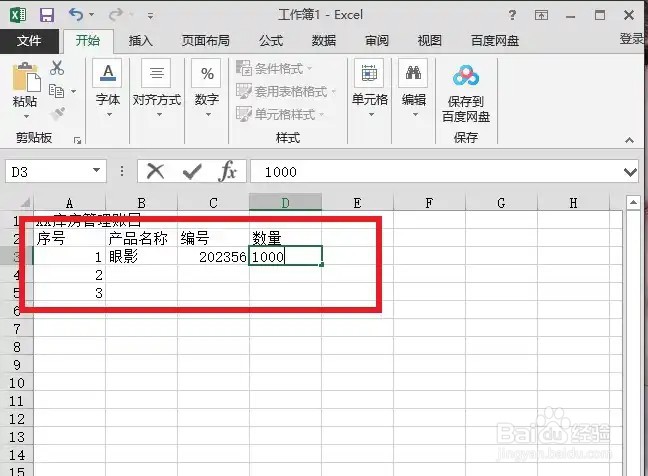This screenshot has width=648, height=476.
Task: Select column H header
Action: point(573,203)
